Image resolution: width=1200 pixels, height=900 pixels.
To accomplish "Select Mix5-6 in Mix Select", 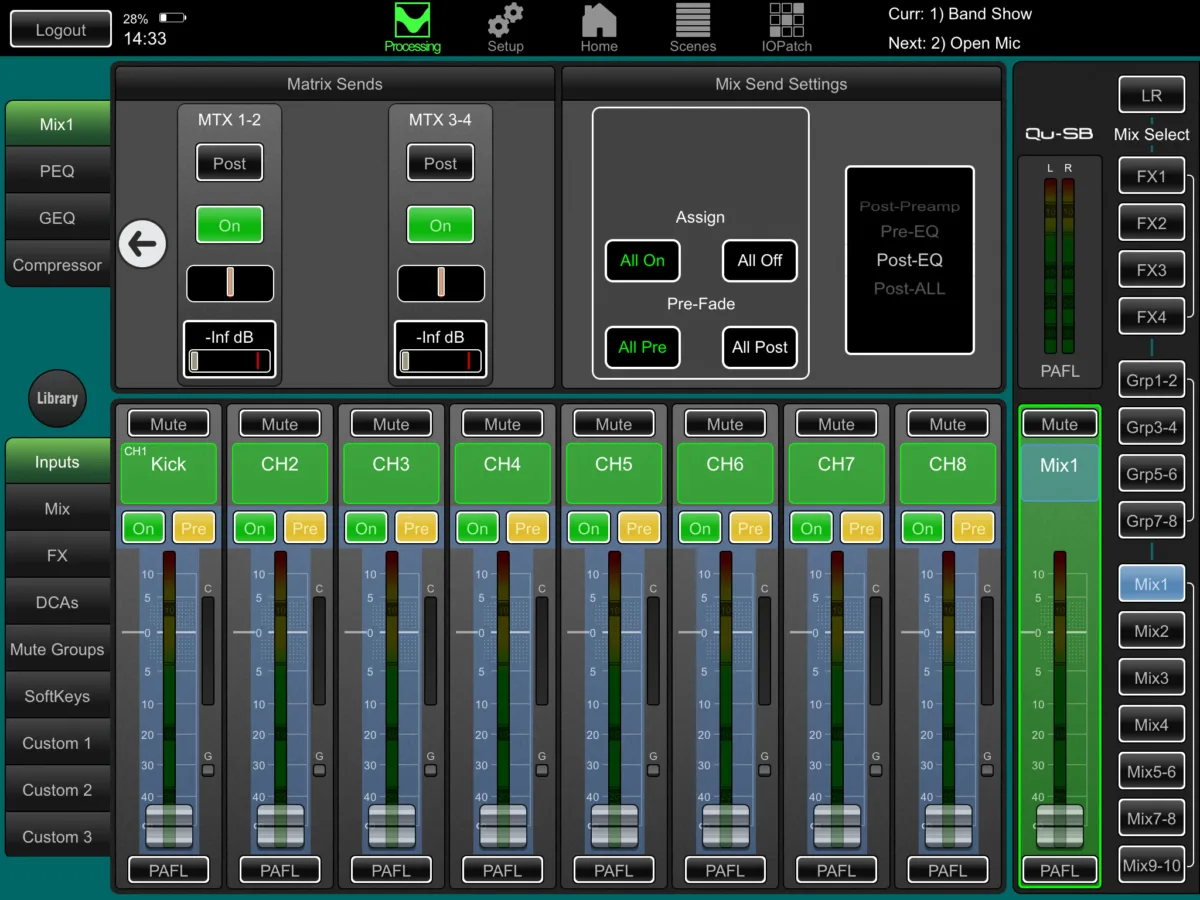I will coord(1151,772).
